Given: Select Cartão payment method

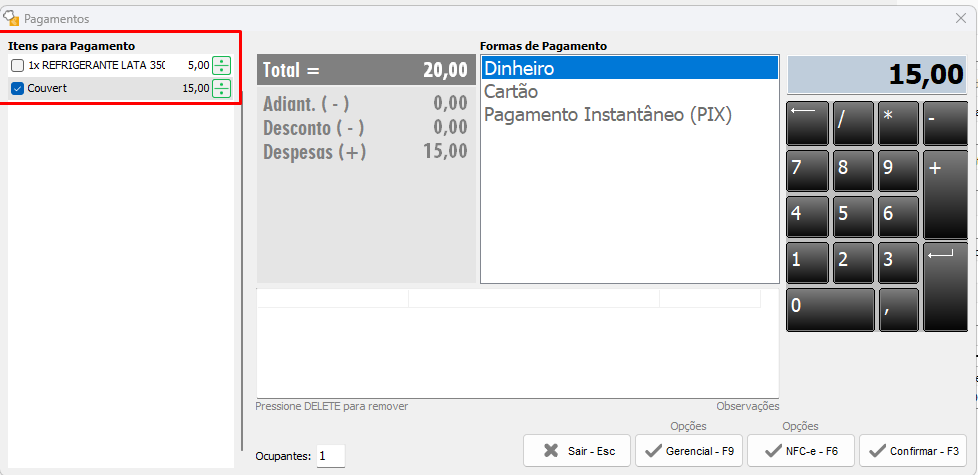Looking at the screenshot, I should click(629, 91).
